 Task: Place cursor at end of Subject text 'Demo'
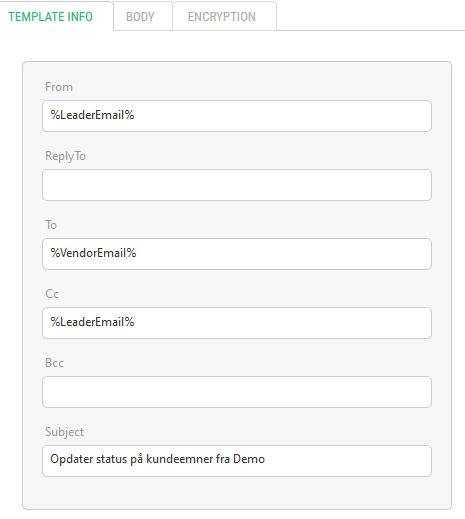266,459
